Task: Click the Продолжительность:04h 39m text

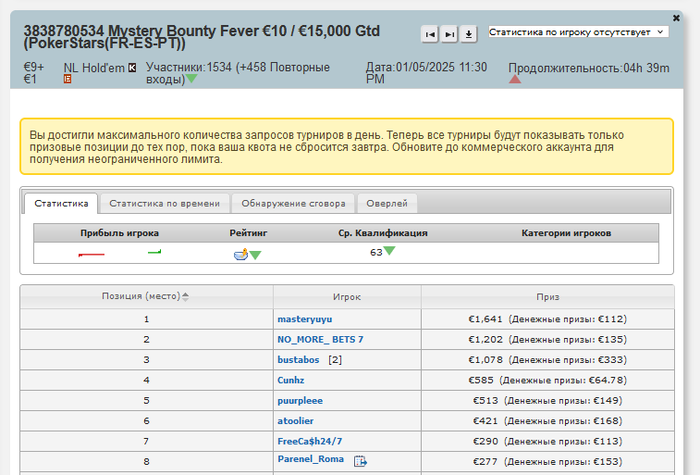Action: [x=589, y=68]
